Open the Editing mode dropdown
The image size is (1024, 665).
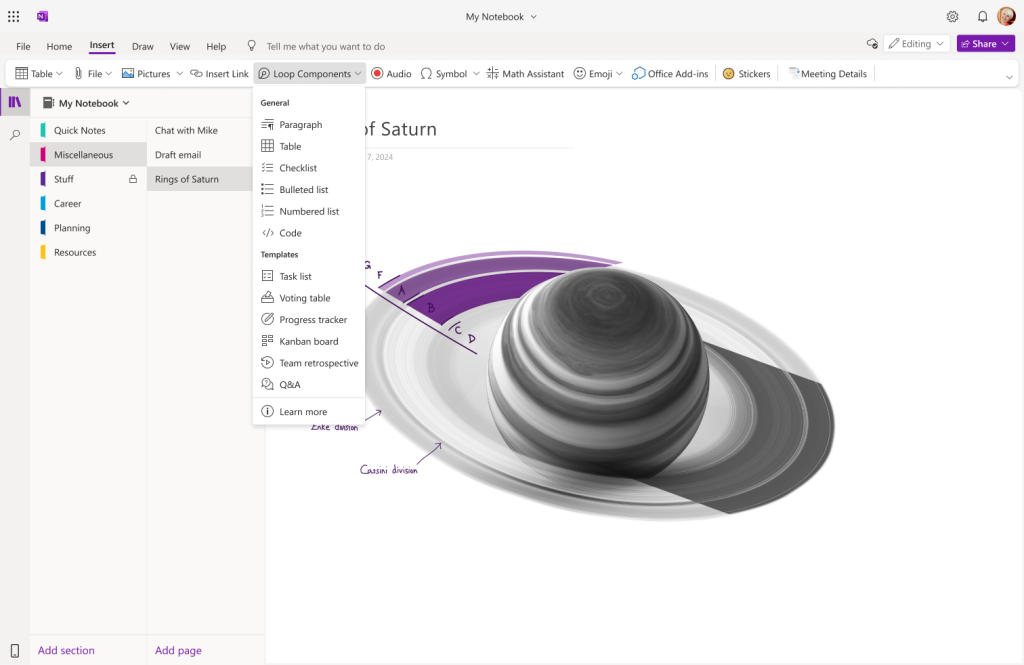(x=916, y=44)
